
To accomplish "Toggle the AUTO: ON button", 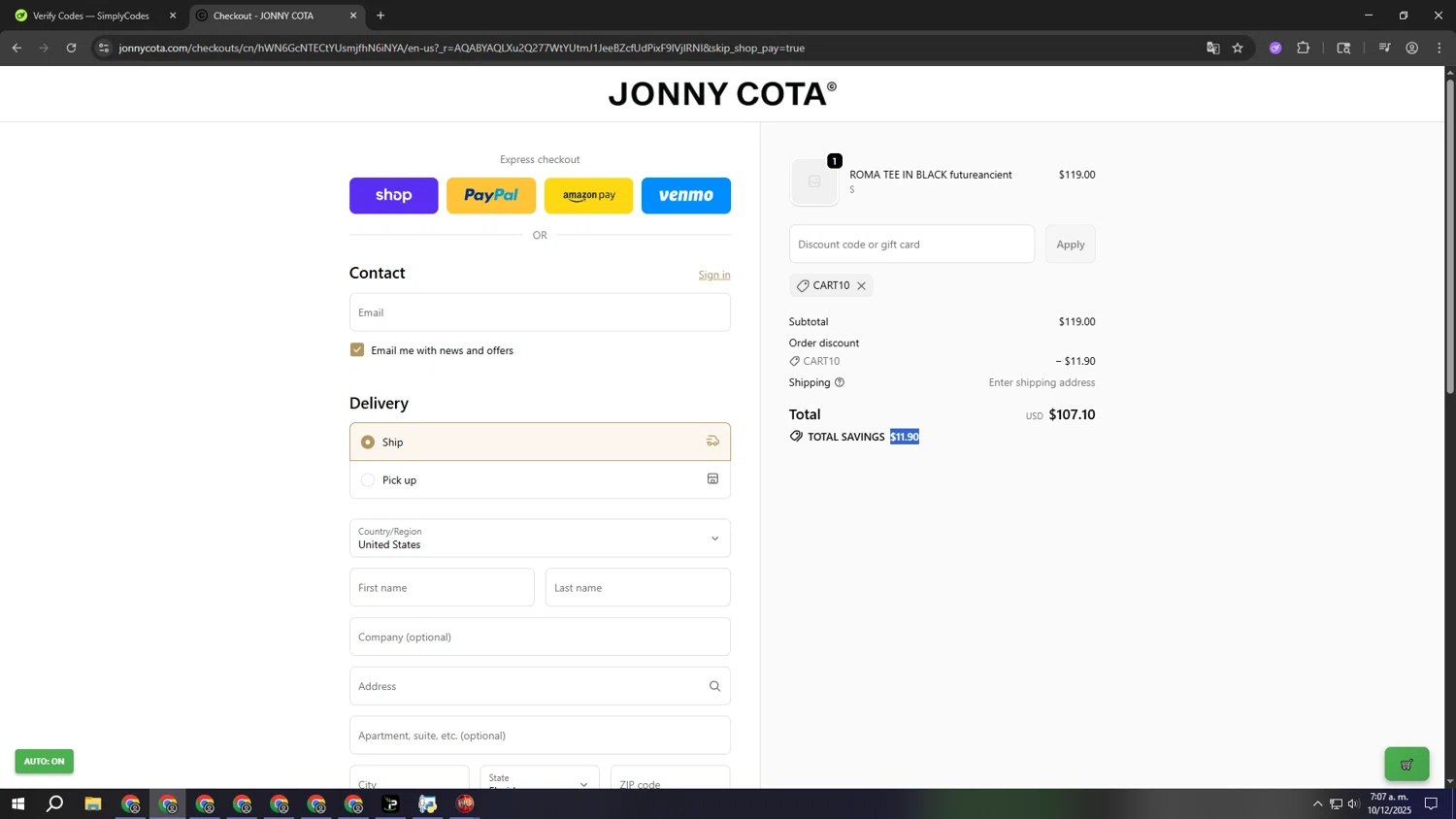I will (x=44, y=762).
